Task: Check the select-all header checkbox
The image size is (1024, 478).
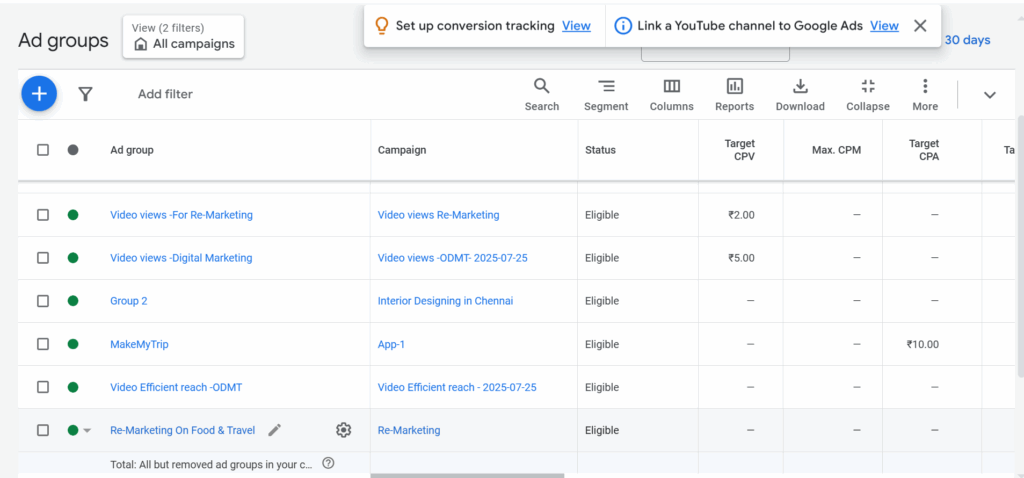Action: (43, 150)
